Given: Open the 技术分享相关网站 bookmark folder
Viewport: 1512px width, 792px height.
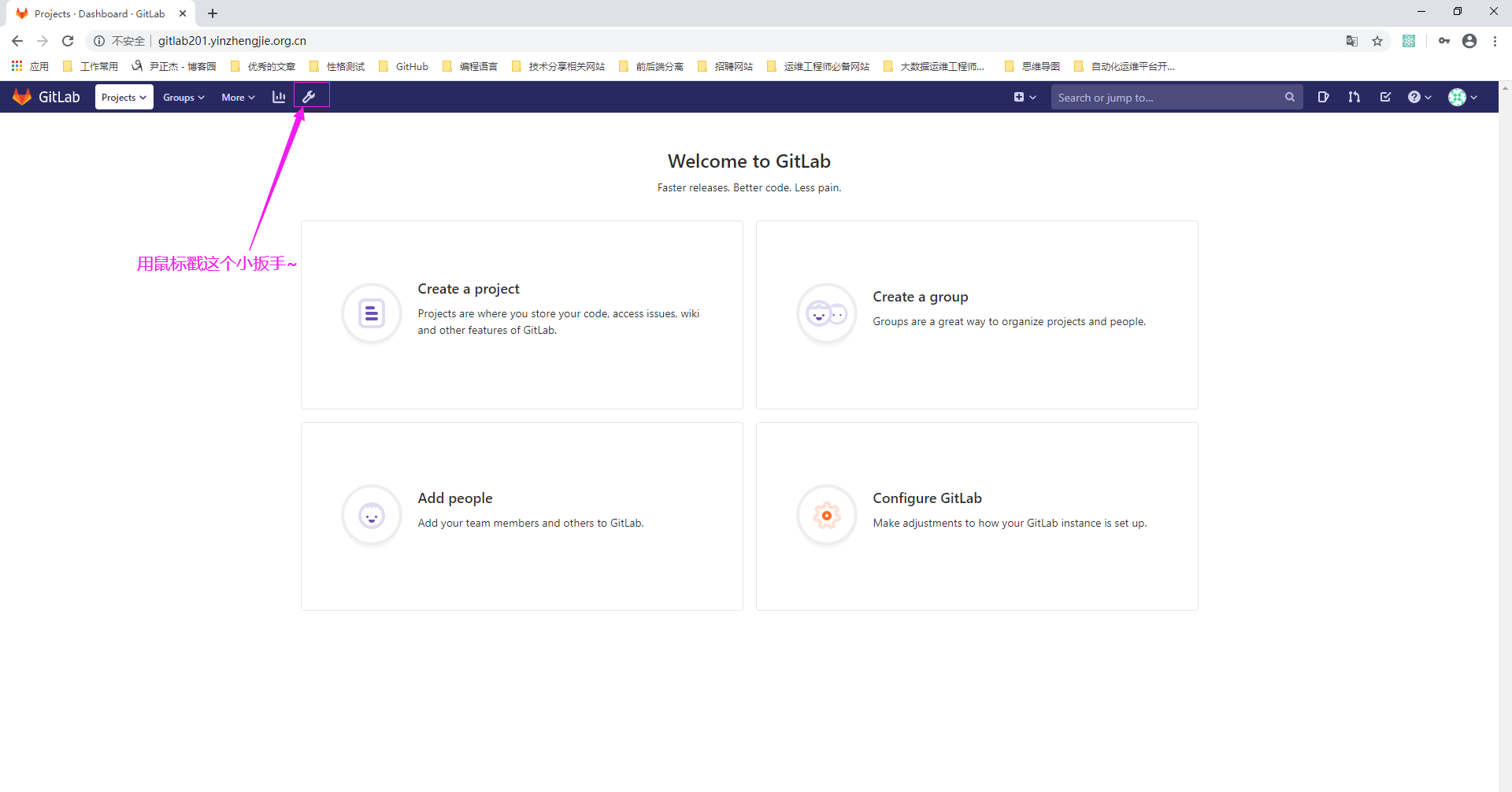Looking at the screenshot, I should (558, 66).
